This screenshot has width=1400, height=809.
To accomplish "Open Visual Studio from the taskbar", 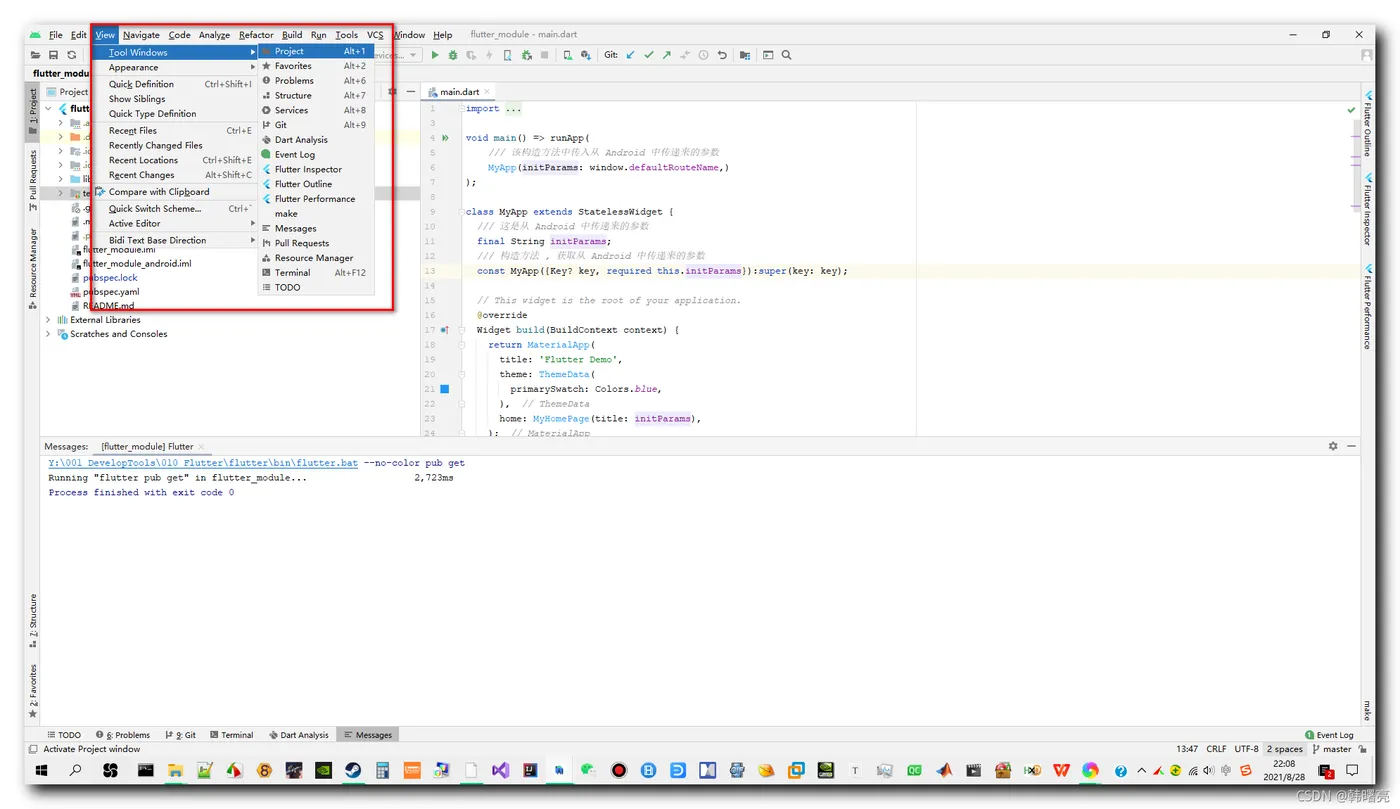I will [x=500, y=770].
